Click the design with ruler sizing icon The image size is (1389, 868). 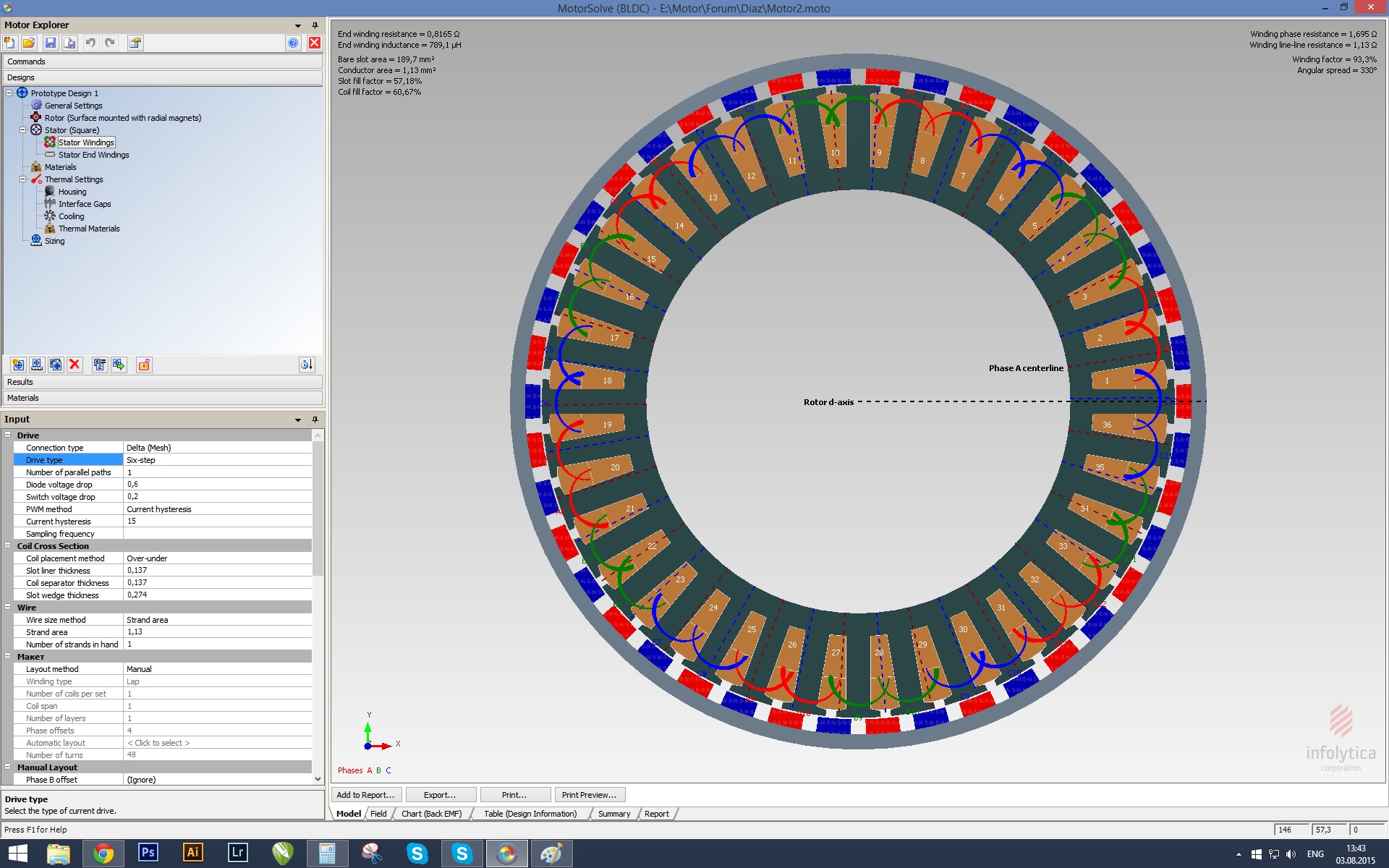(37, 365)
